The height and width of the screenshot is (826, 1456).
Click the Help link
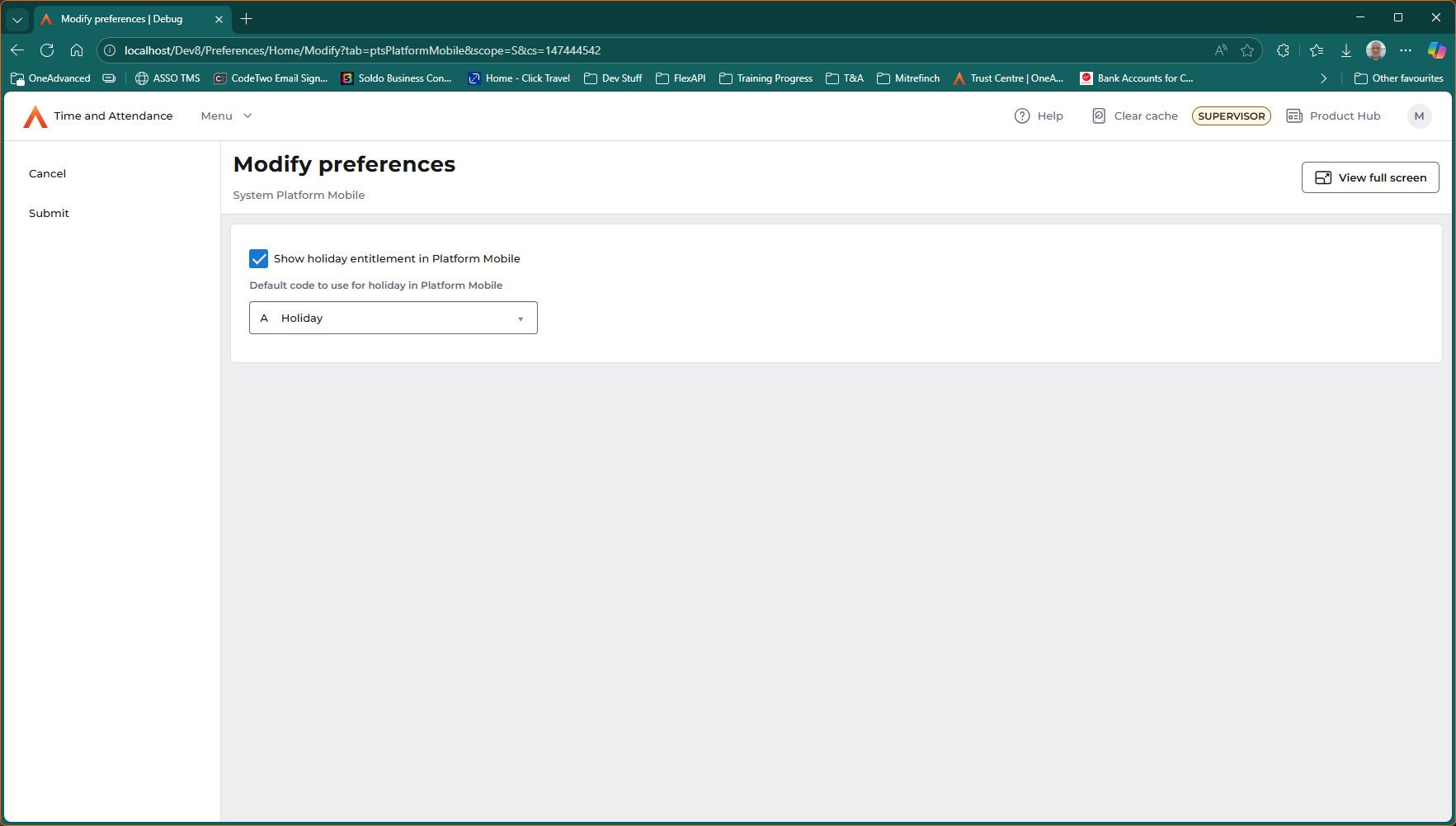[x=1050, y=116]
